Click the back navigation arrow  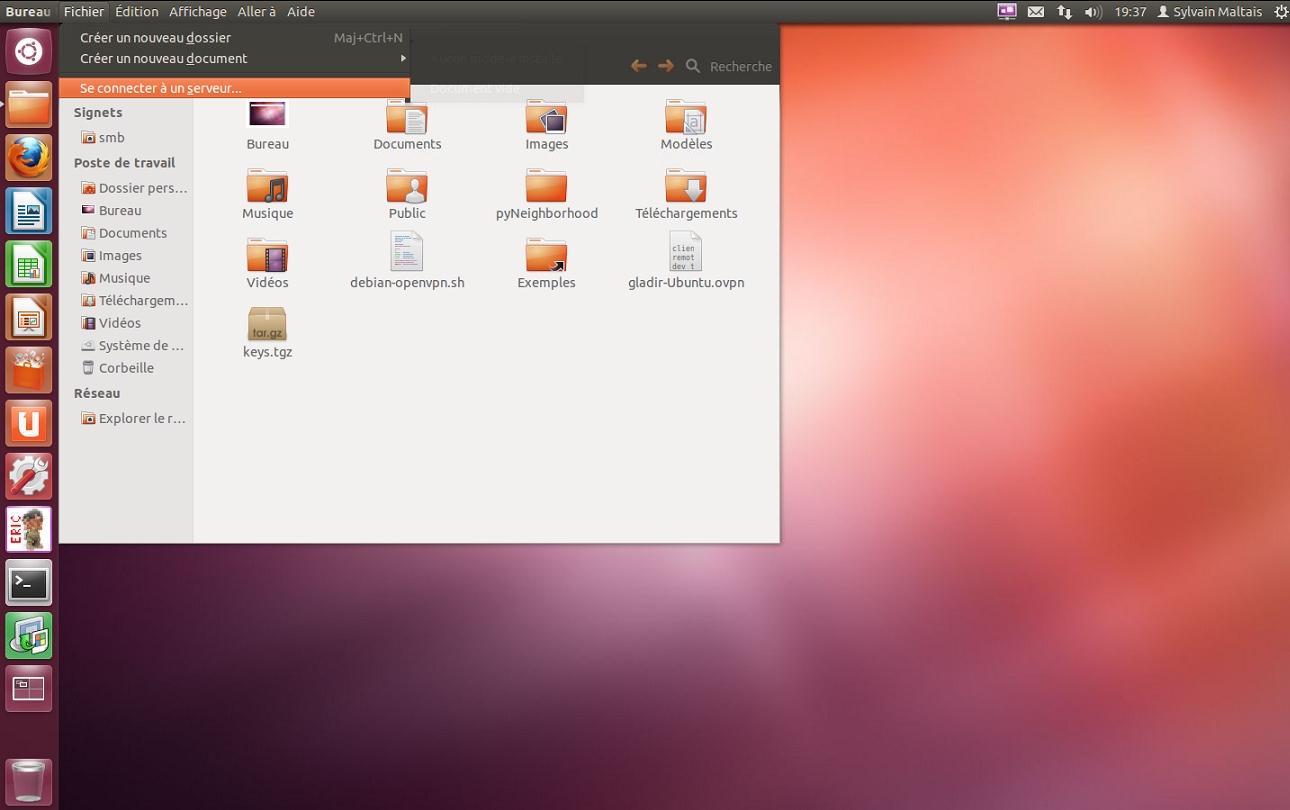[638, 66]
